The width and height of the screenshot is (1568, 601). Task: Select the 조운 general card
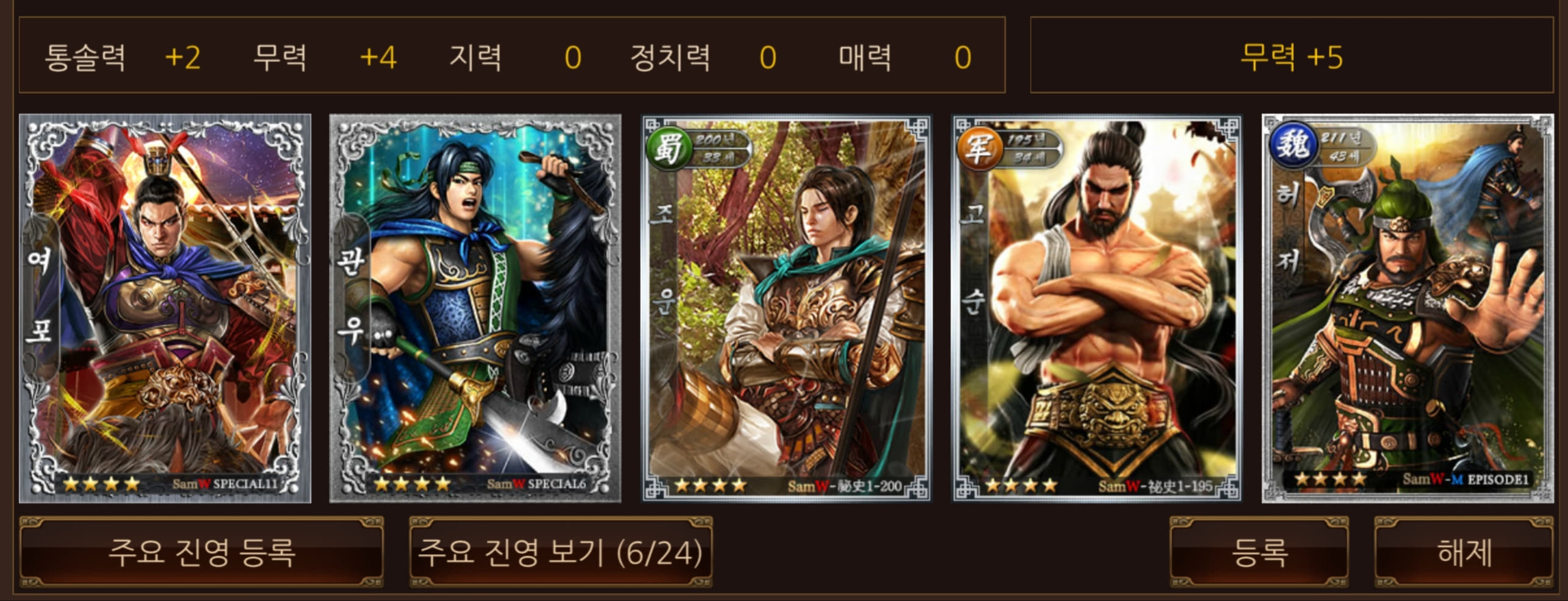point(786,309)
